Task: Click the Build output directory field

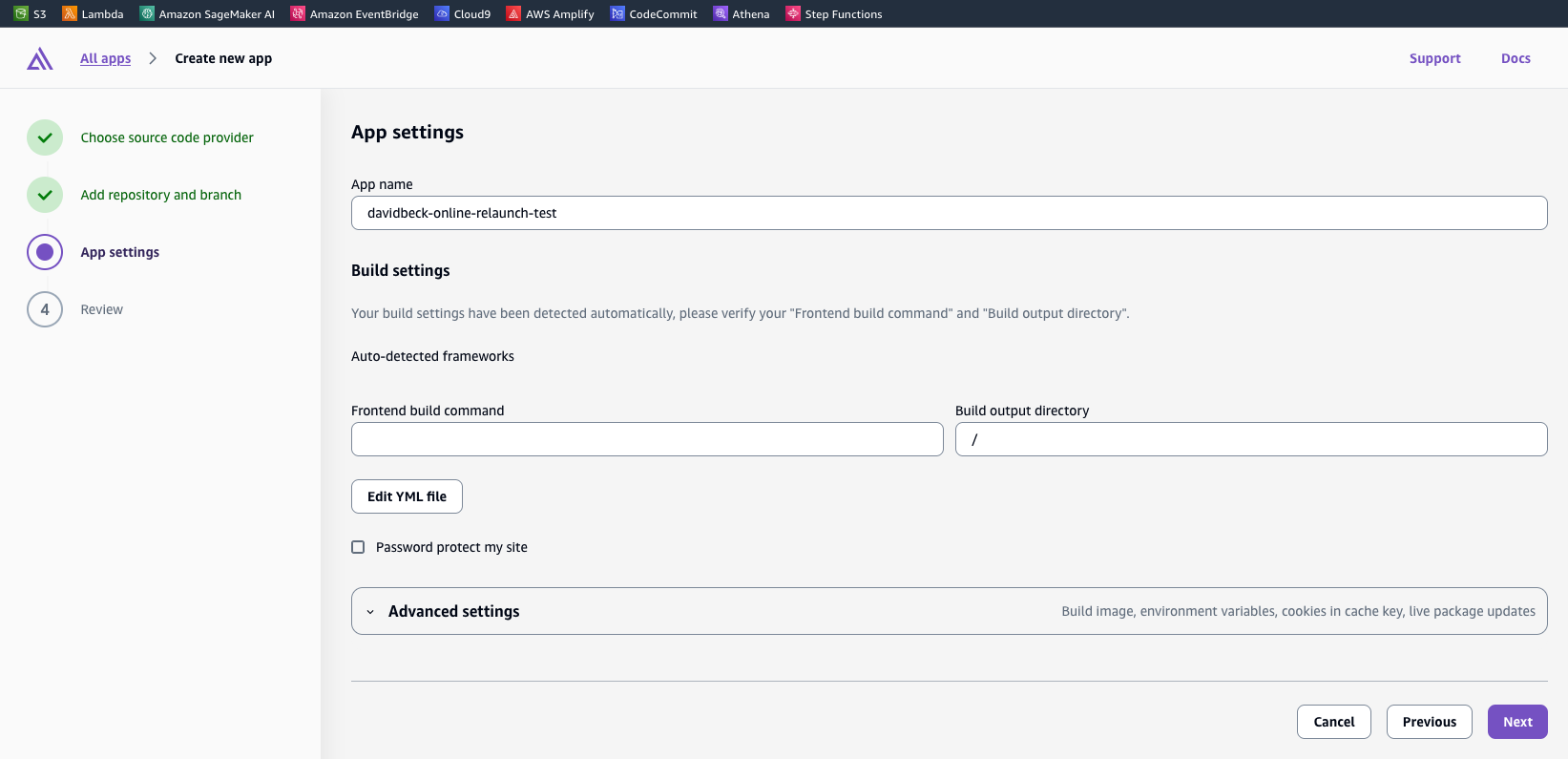Action: [x=1250, y=439]
